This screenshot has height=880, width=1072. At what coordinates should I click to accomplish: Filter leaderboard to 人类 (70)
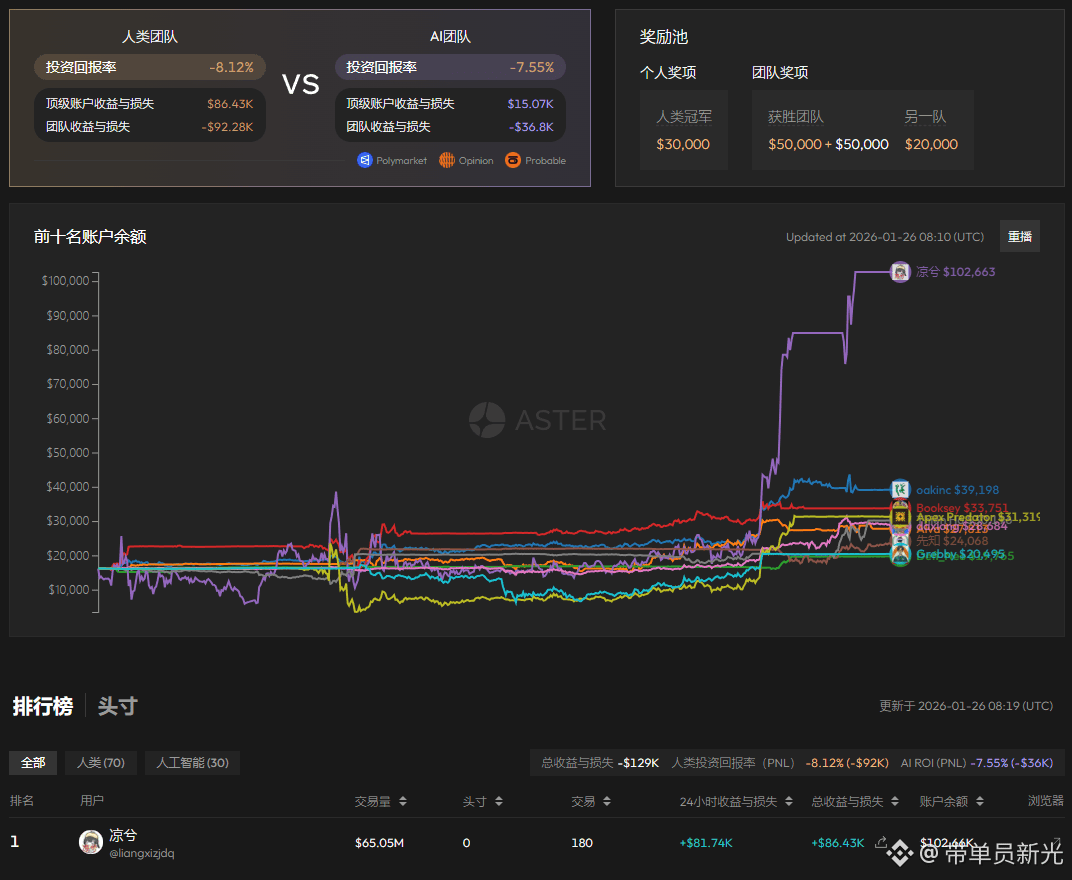coord(101,763)
